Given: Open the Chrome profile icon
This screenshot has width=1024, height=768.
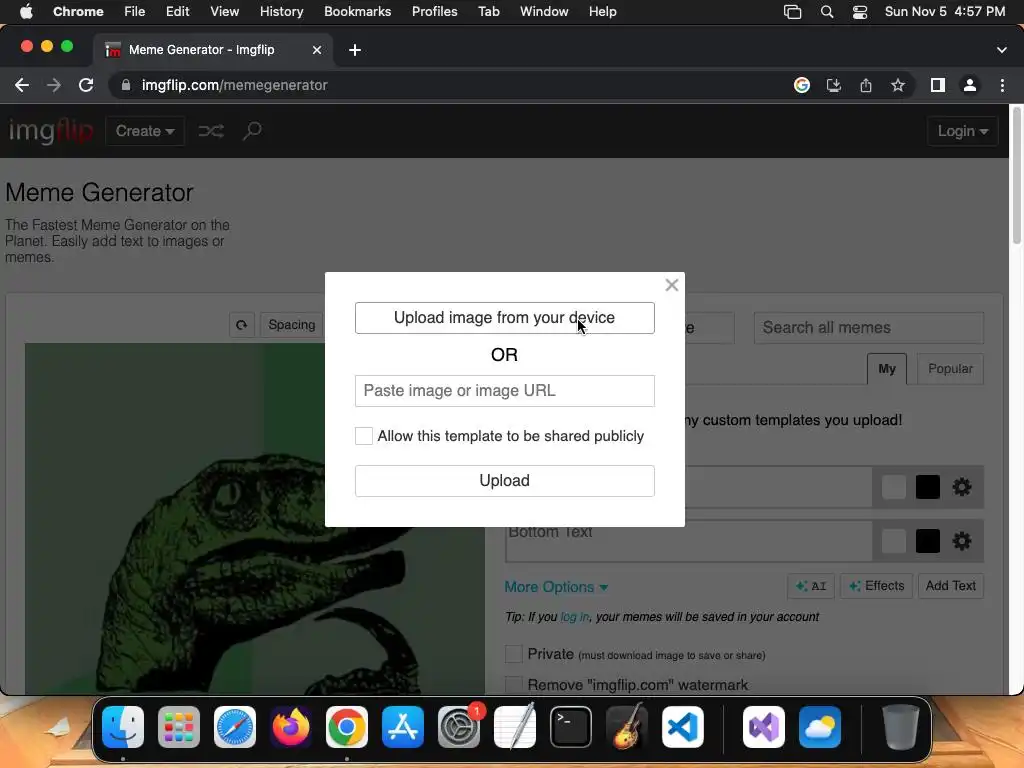Looking at the screenshot, I should coord(970,86).
